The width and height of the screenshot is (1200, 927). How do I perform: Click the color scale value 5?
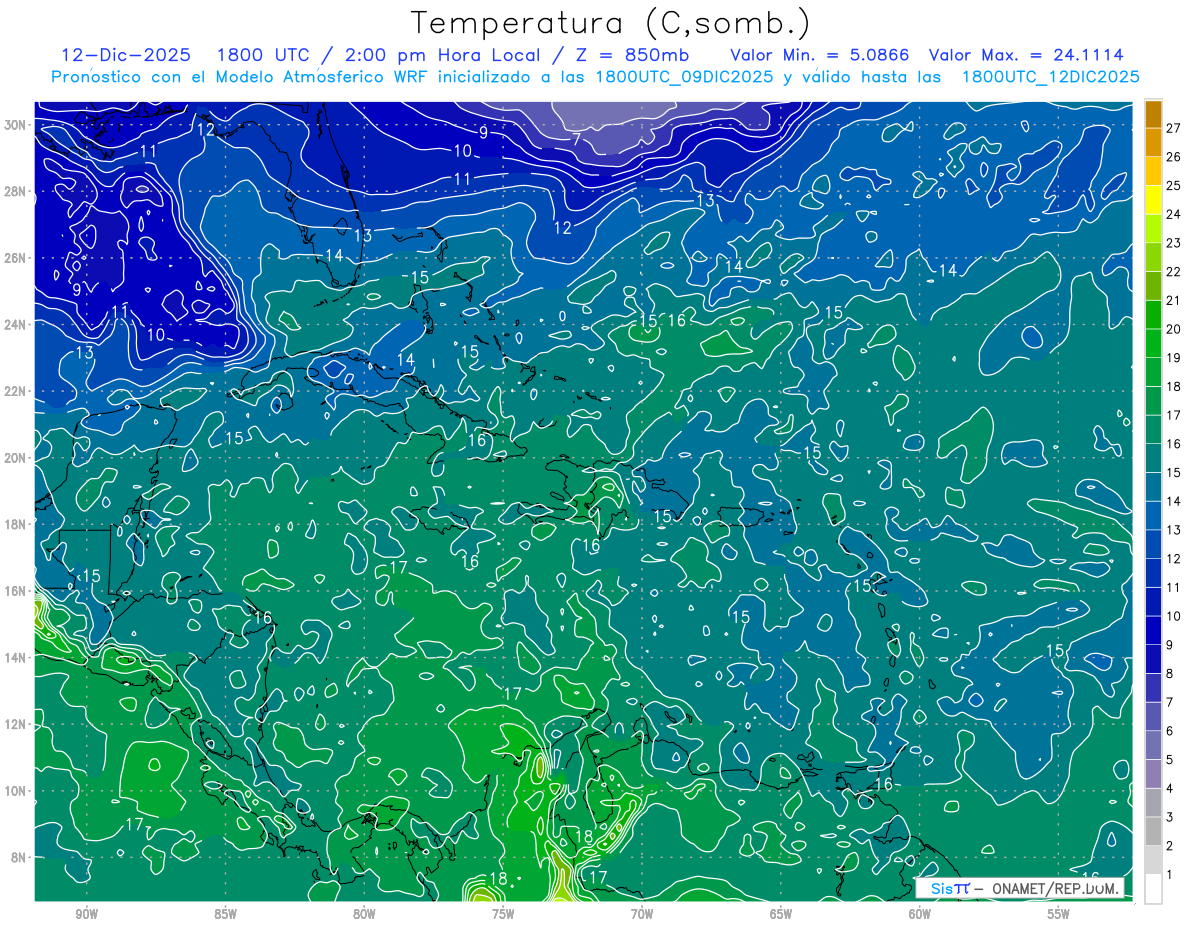point(1170,760)
